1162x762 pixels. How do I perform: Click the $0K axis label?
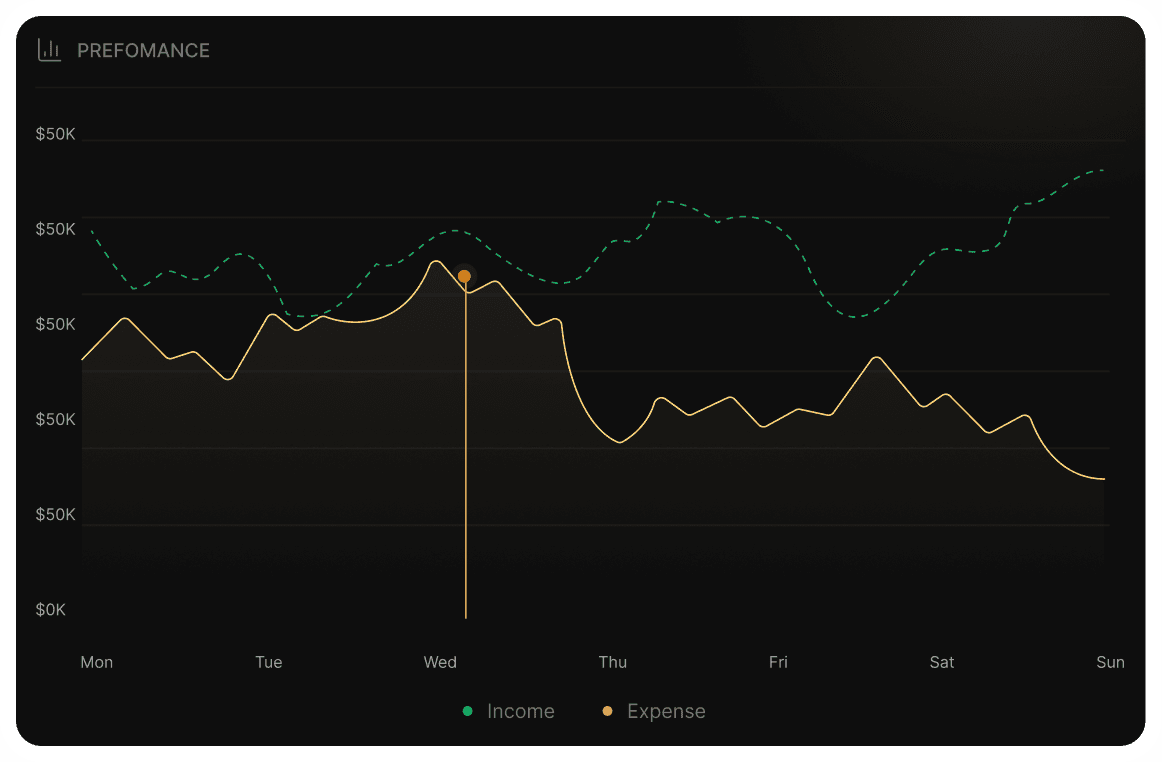pos(50,609)
